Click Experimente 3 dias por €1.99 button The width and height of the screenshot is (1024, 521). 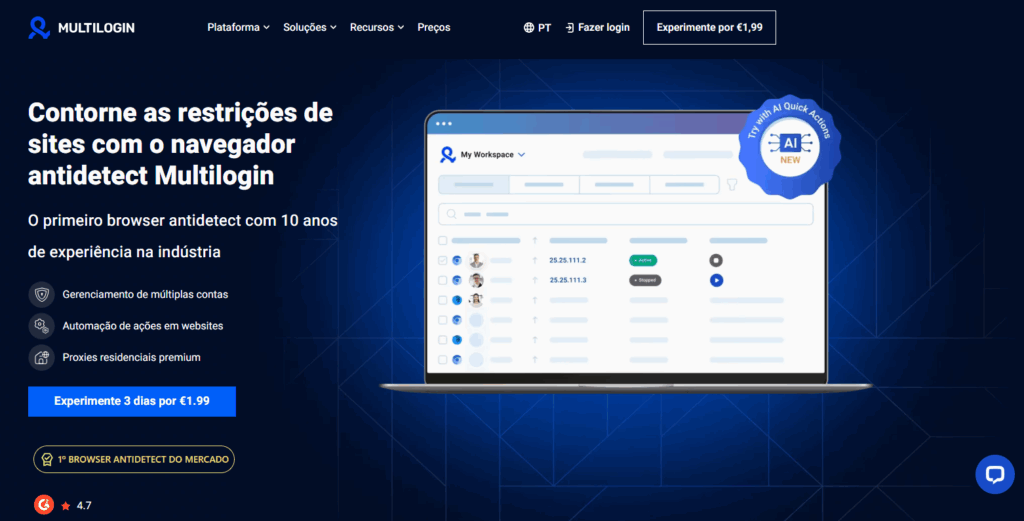click(x=132, y=401)
